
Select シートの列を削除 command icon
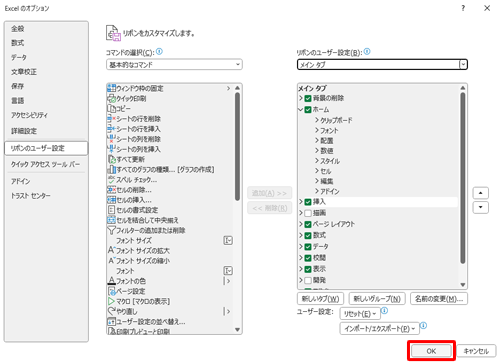[111, 139]
